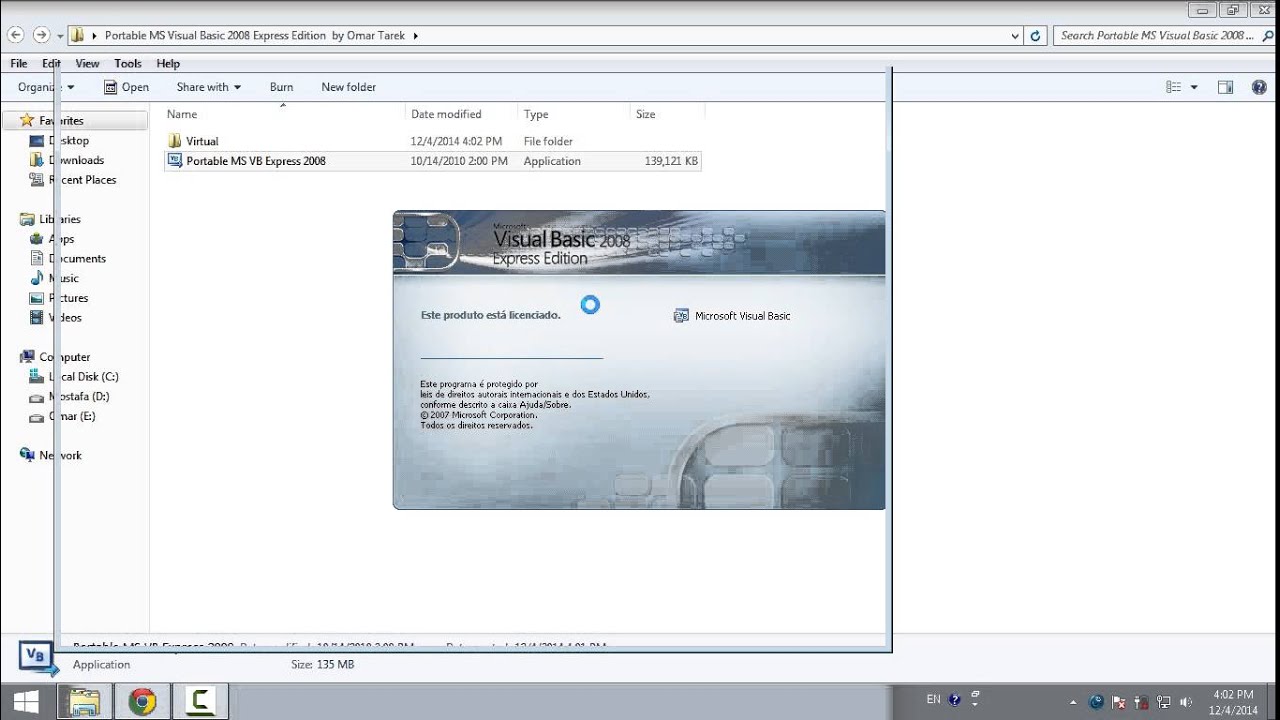Screen dimensions: 1280x720
Task: Click the Forward navigation arrow
Action: click(x=41, y=35)
